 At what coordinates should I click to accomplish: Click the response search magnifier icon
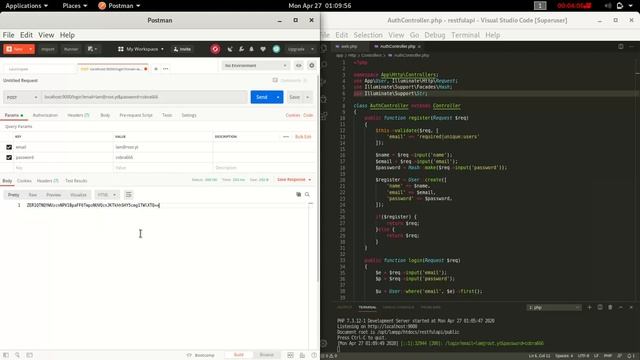coord(307,195)
